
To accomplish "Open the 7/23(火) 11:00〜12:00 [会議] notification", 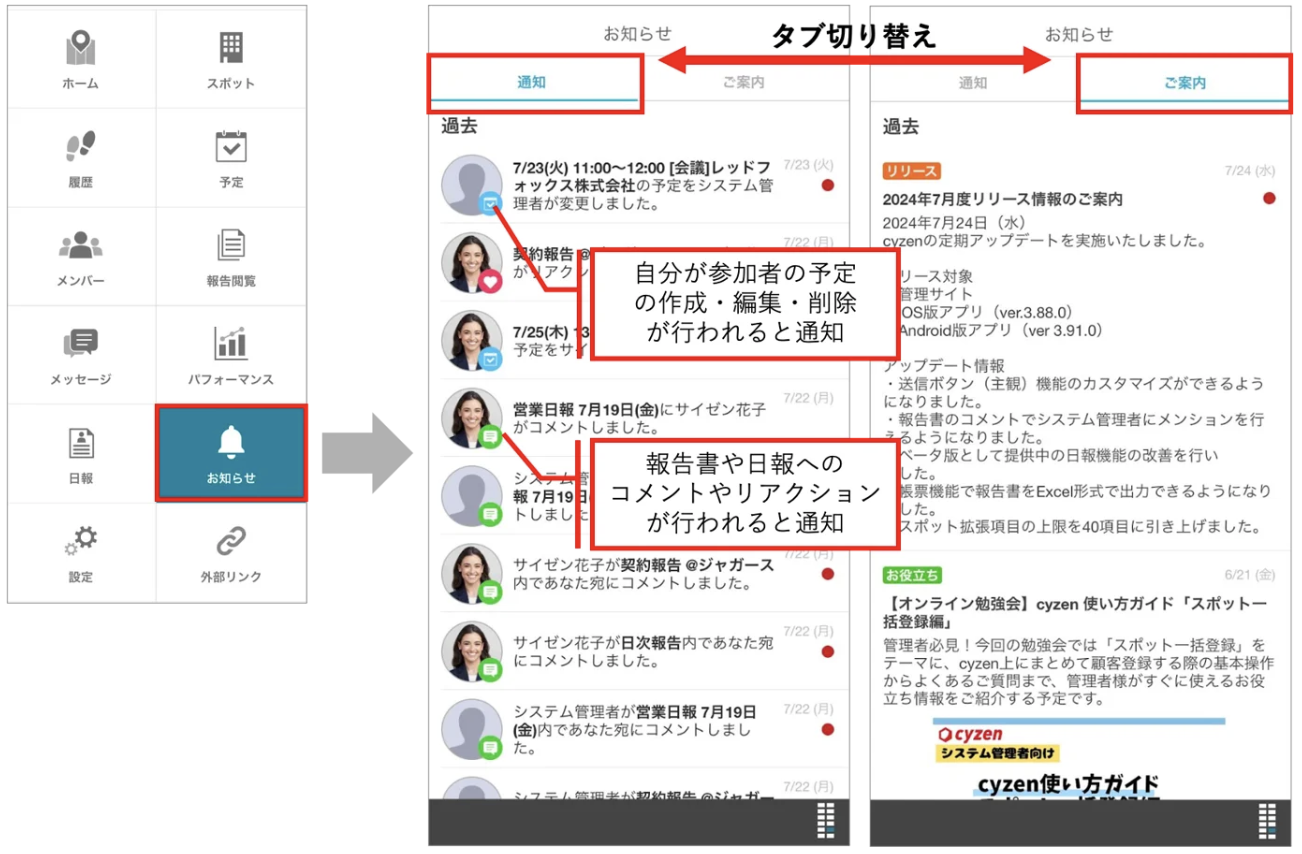I will 639,185.
